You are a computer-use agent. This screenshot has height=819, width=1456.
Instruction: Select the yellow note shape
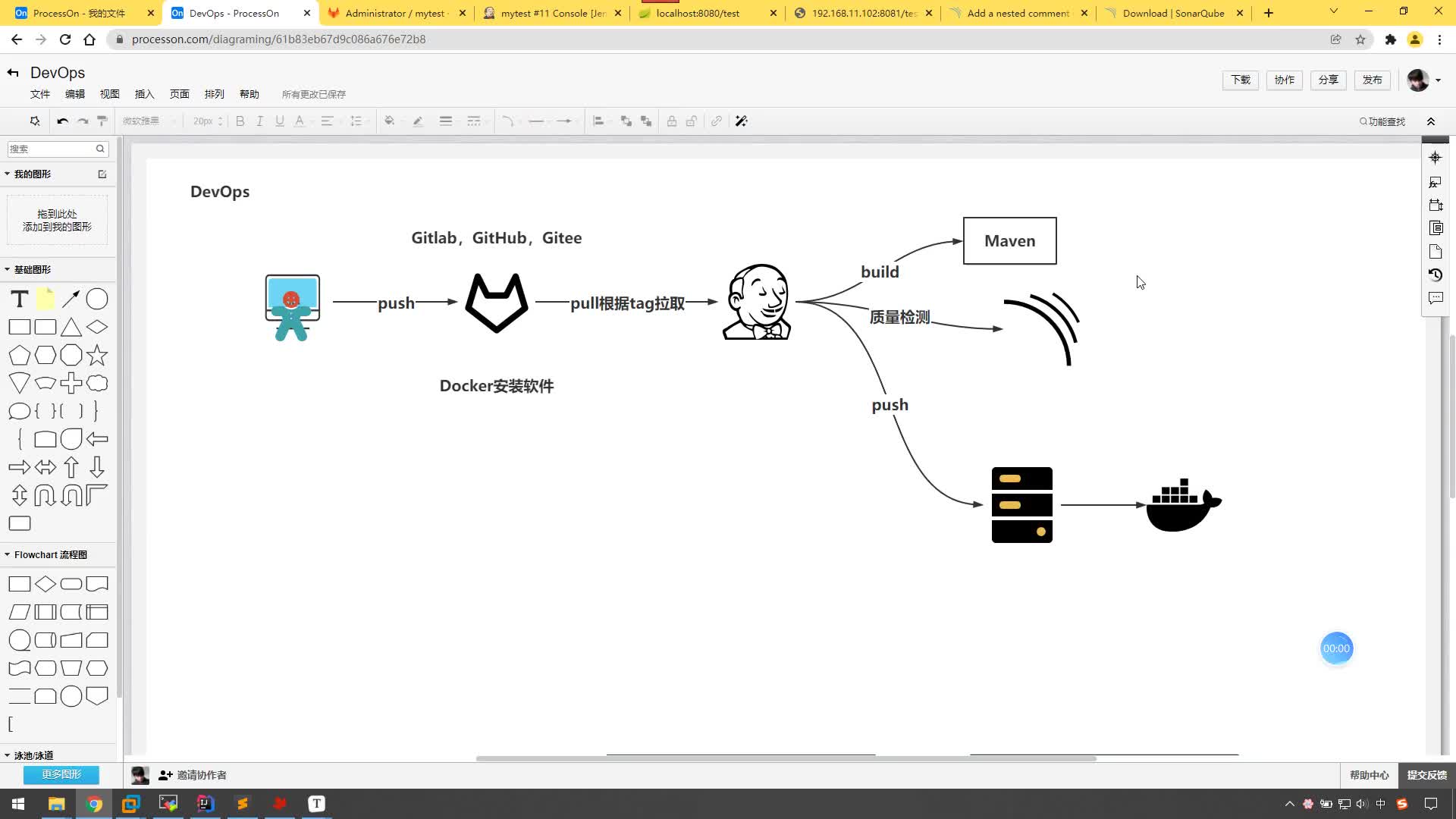pyautogui.click(x=45, y=300)
